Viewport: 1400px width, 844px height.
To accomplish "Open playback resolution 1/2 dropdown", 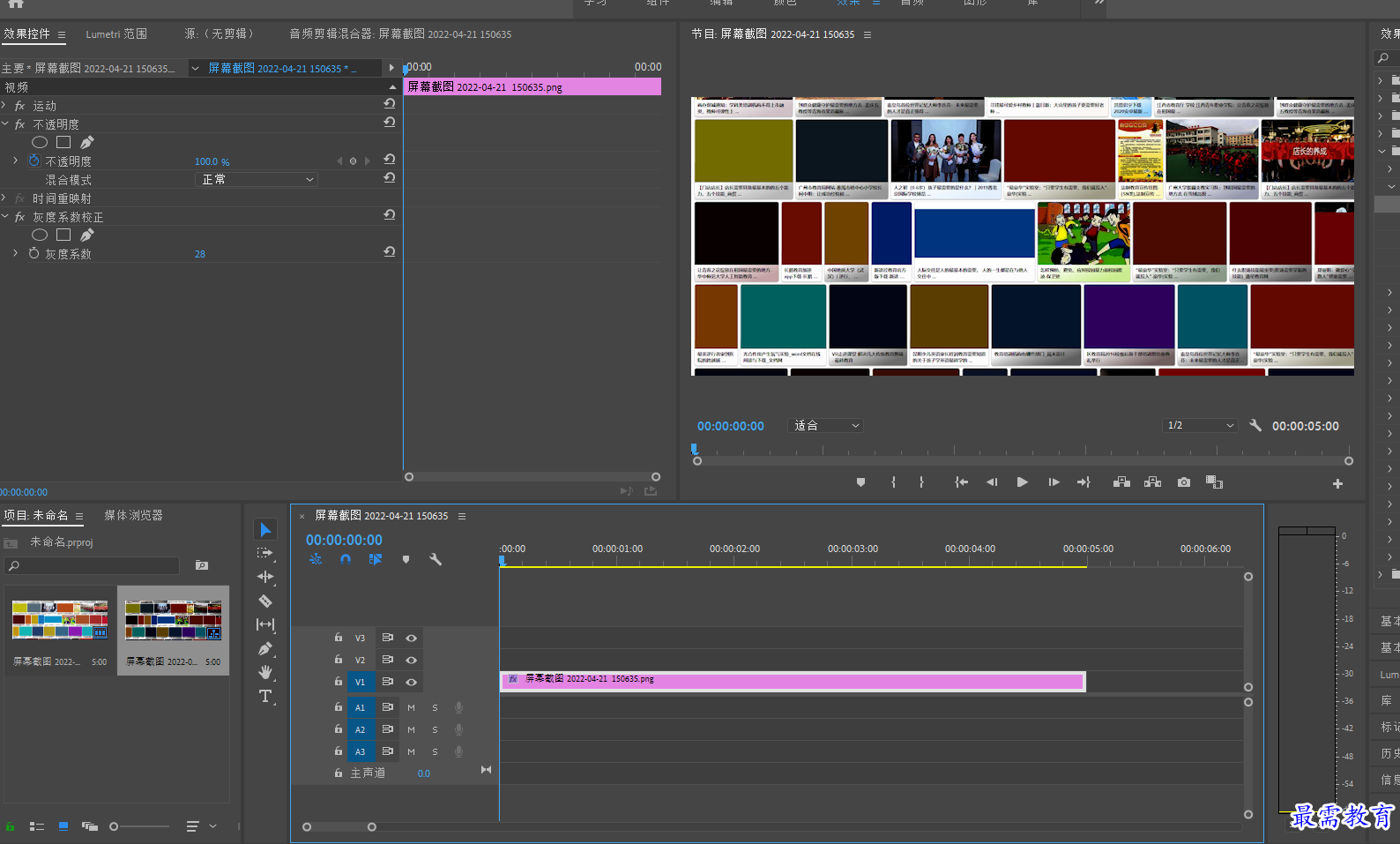I will click(x=1200, y=425).
